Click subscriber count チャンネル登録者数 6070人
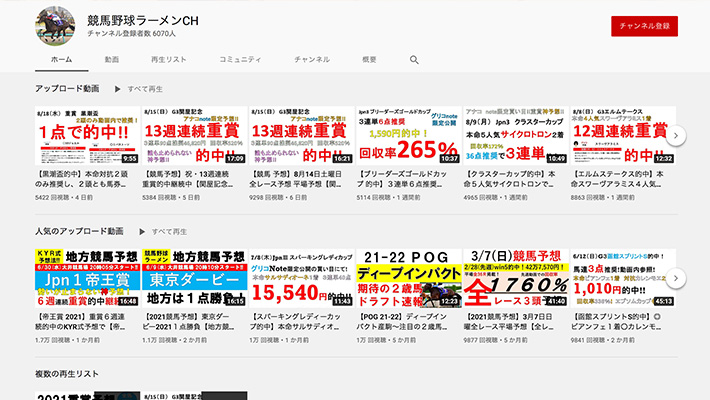 click(x=131, y=34)
